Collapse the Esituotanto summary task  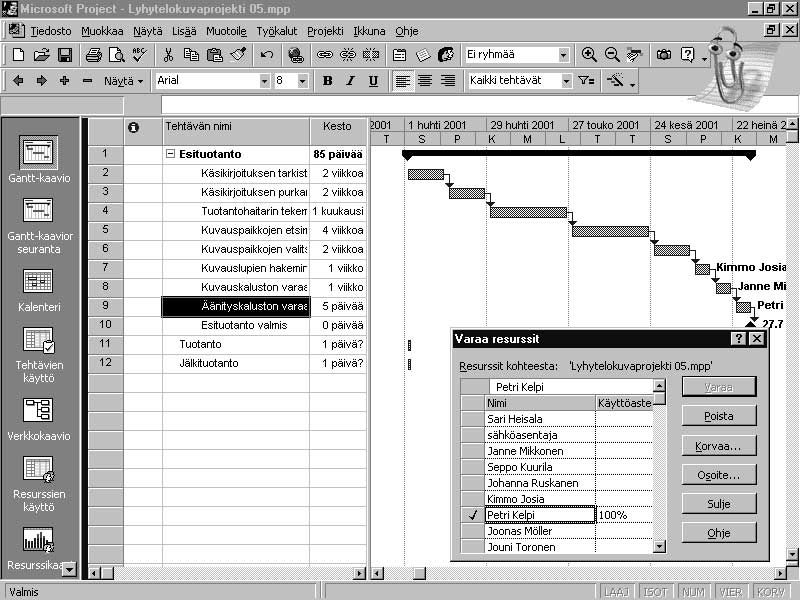[x=170, y=154]
